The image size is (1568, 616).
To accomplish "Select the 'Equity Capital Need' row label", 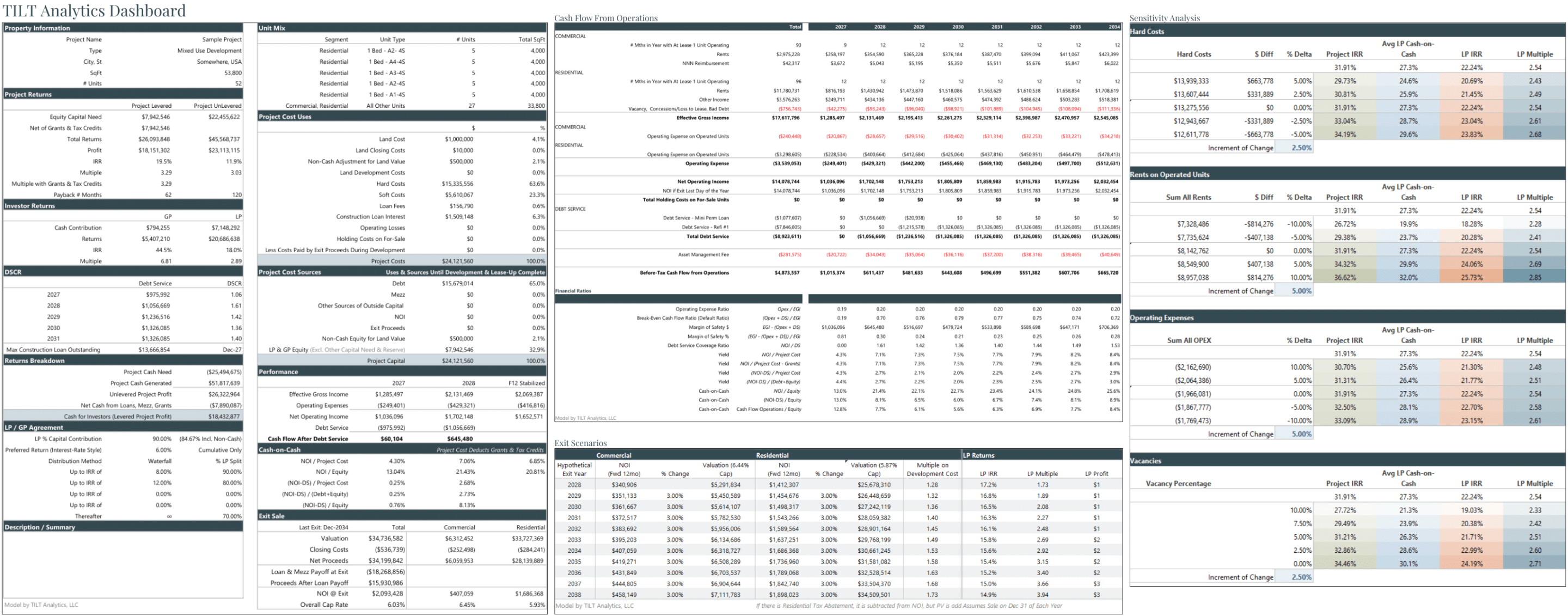I will (76, 117).
